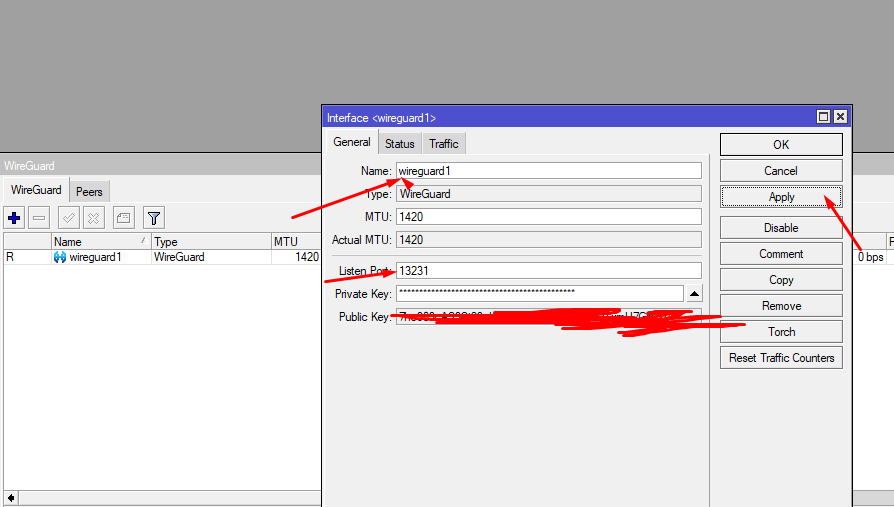Remove the interface with Remove button
894x507 pixels.
[781, 306]
